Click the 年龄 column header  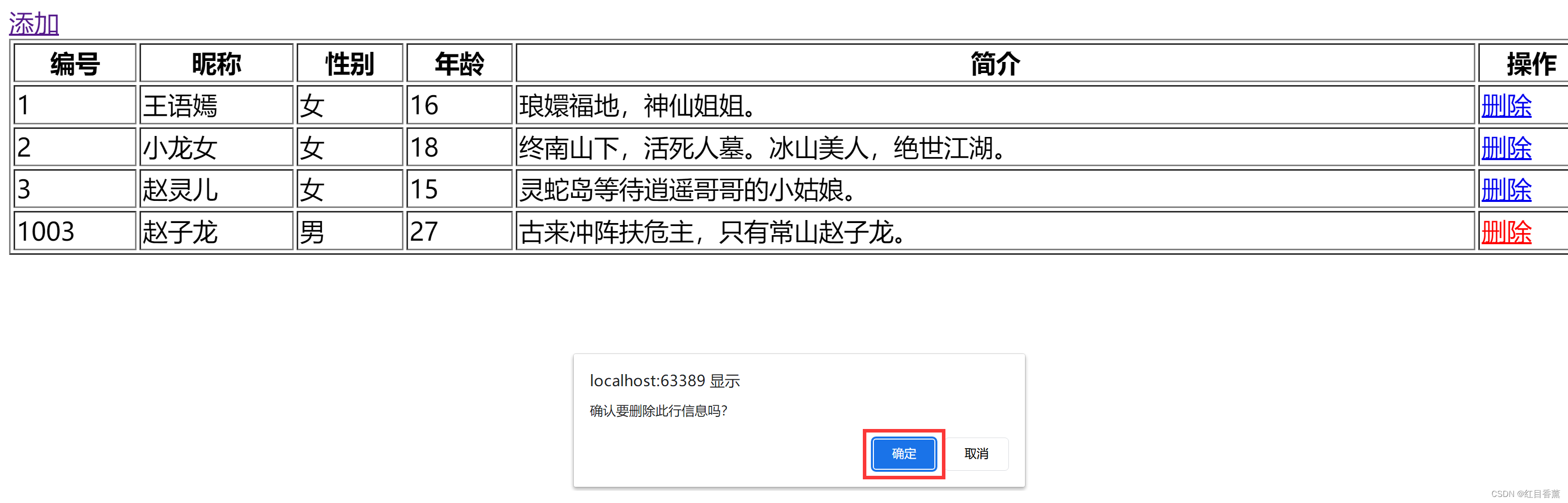pos(459,63)
